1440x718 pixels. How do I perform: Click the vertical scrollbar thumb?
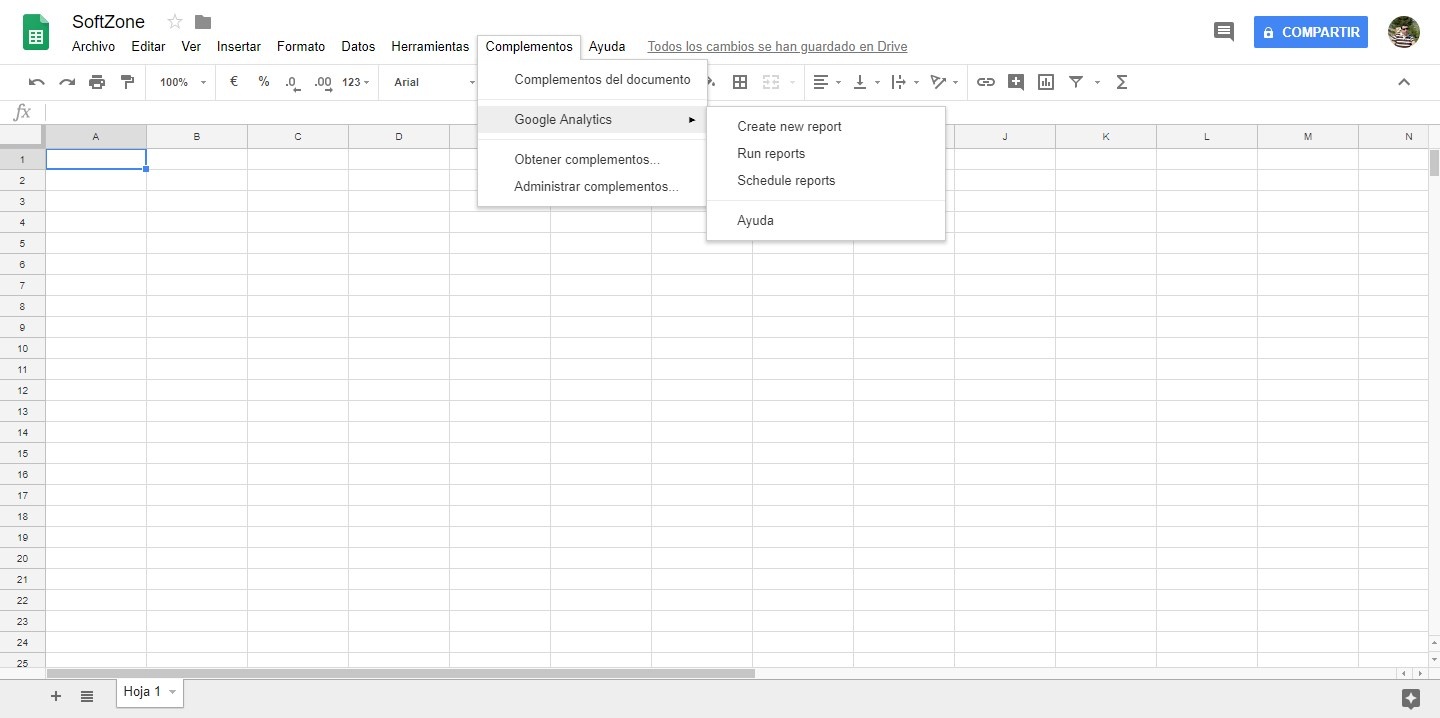click(x=1435, y=161)
